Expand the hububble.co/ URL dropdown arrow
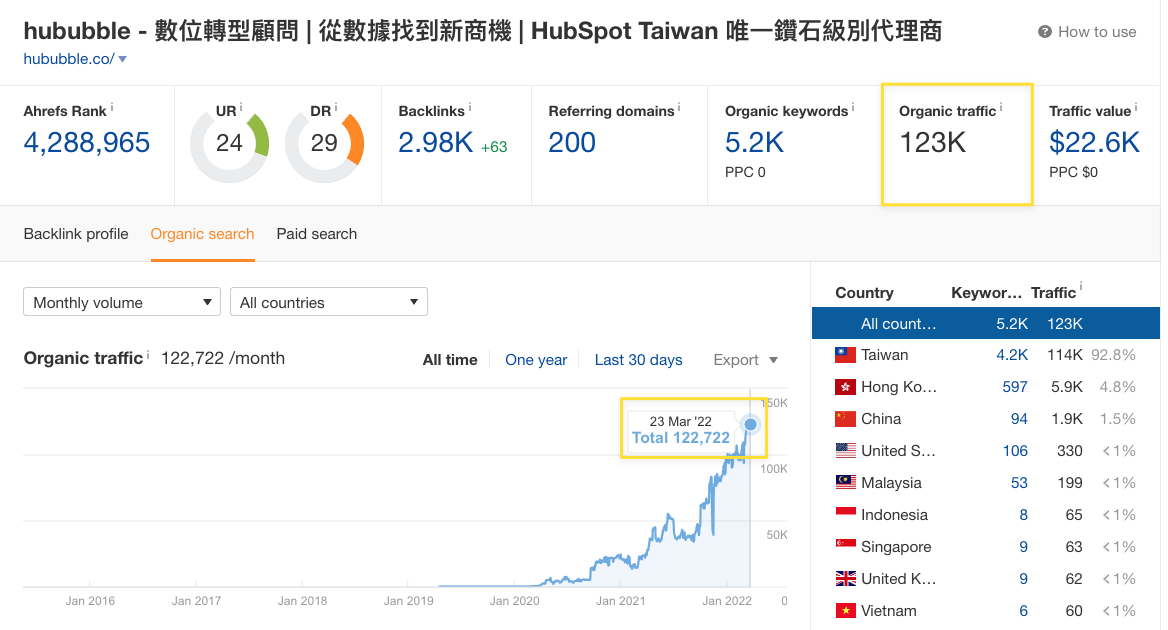Screen dimensions: 1168x630 (123, 60)
